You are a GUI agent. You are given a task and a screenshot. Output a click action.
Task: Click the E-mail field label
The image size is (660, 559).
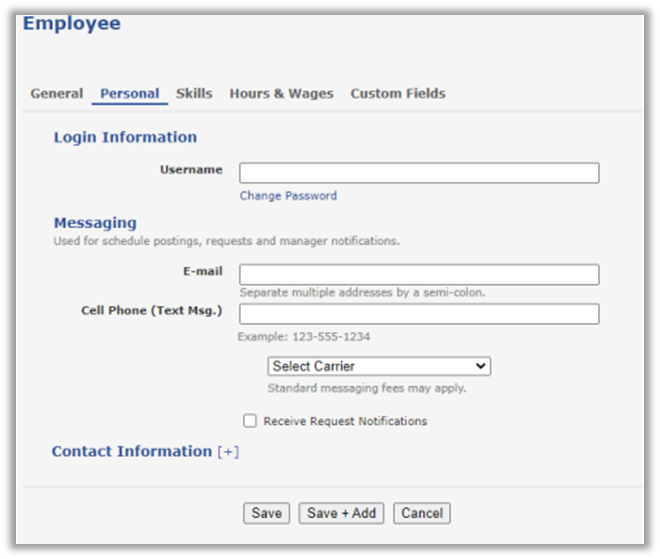pyautogui.click(x=203, y=271)
